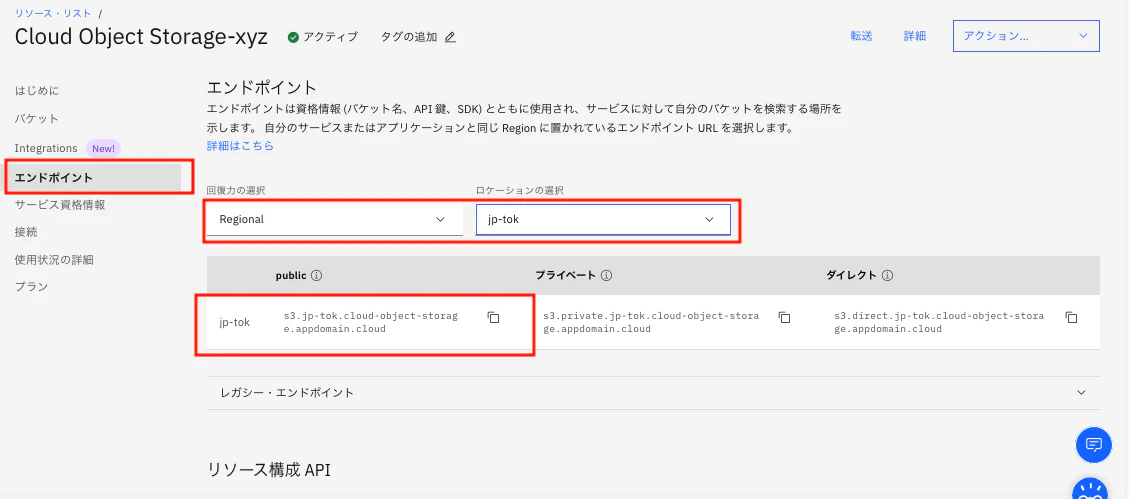Open the ロケーションの選択 jp-tok dropdown
Screen dimensions: 1130x499
(x=603, y=219)
